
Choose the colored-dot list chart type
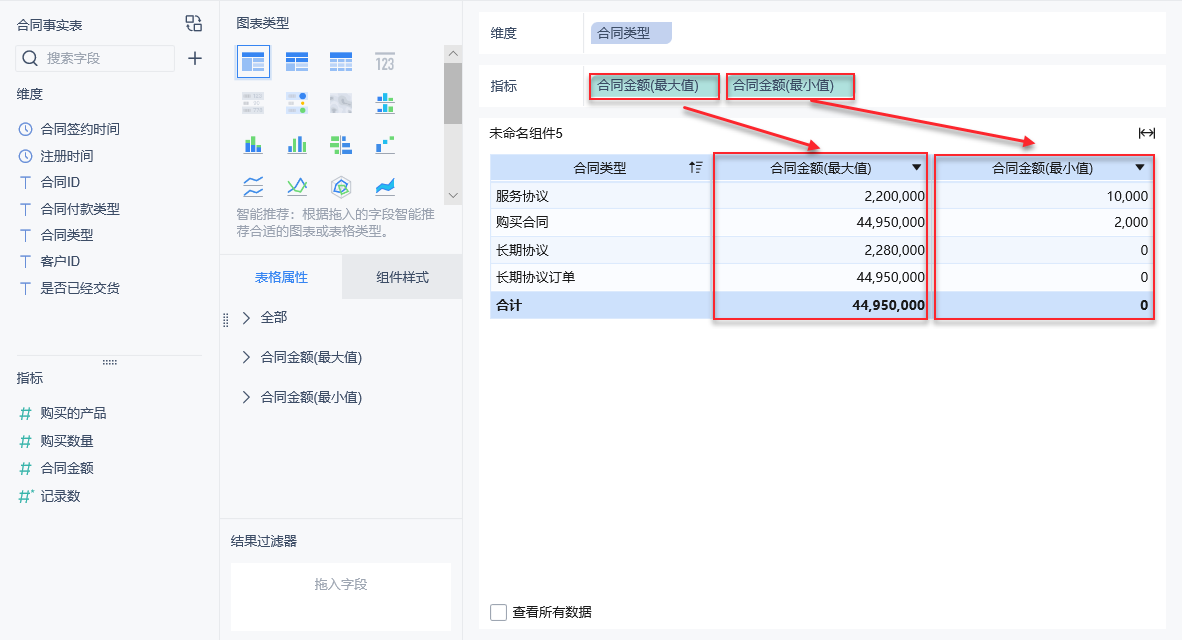pos(297,103)
